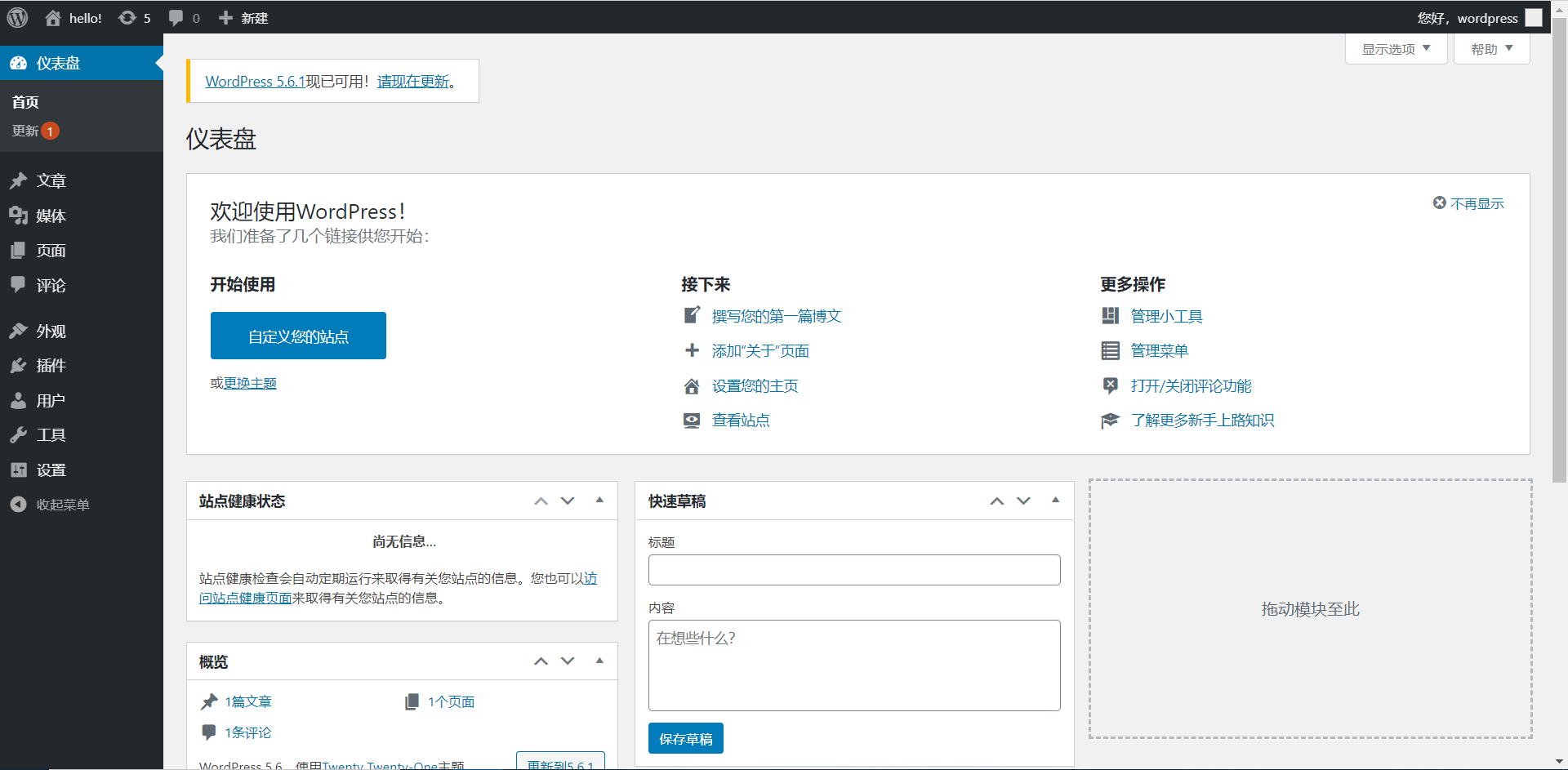Screen dimensions: 1568x770
Task: Click the comment toggle icon beside 打开/关闭评论功能
Action: pos(1110,385)
